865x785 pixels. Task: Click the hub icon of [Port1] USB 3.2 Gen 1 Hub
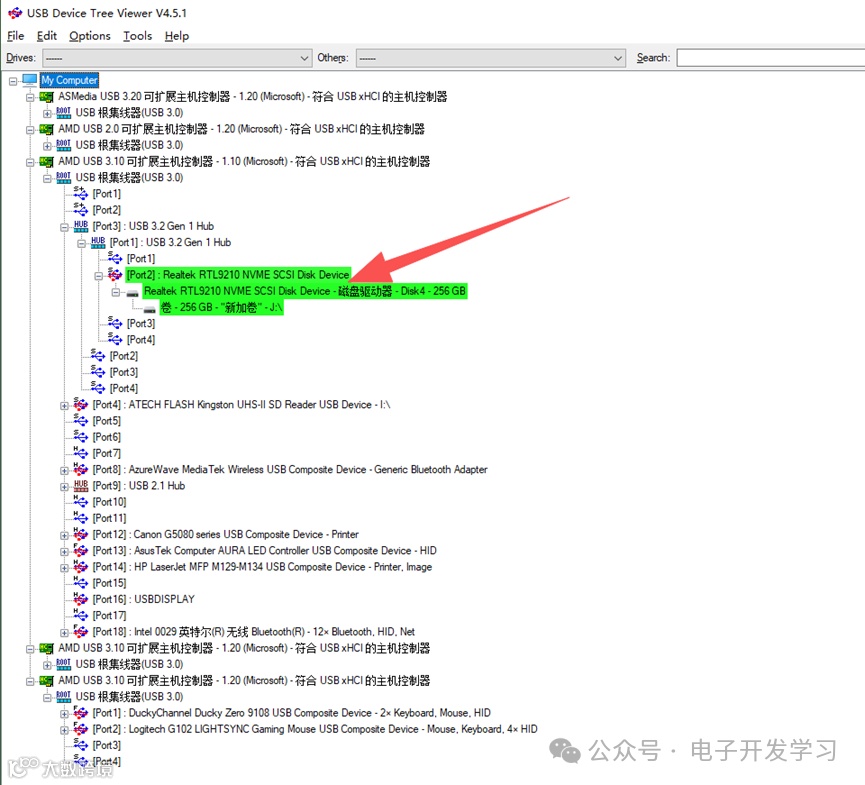tap(98, 242)
